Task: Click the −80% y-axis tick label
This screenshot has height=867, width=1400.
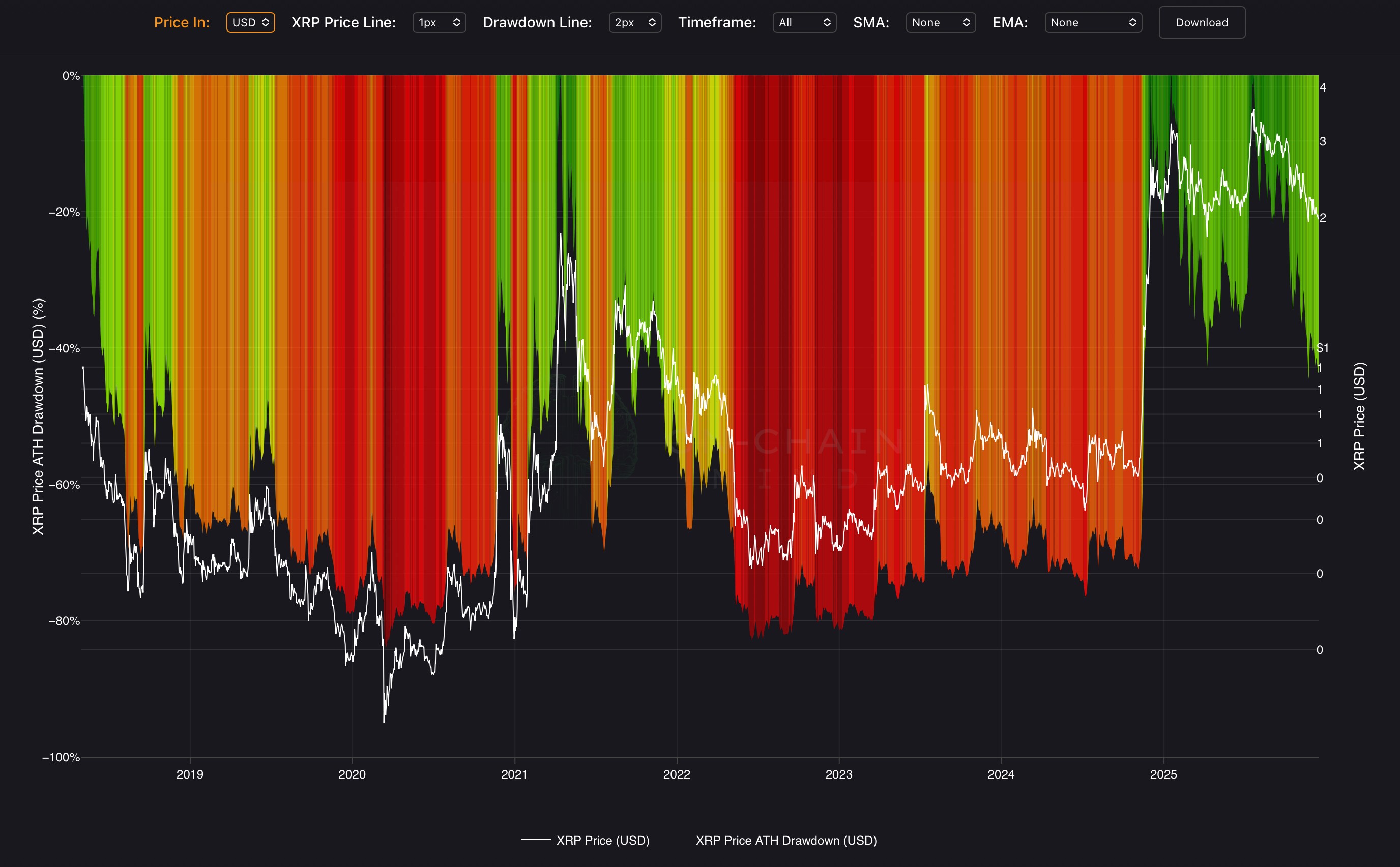Action: pyautogui.click(x=64, y=621)
